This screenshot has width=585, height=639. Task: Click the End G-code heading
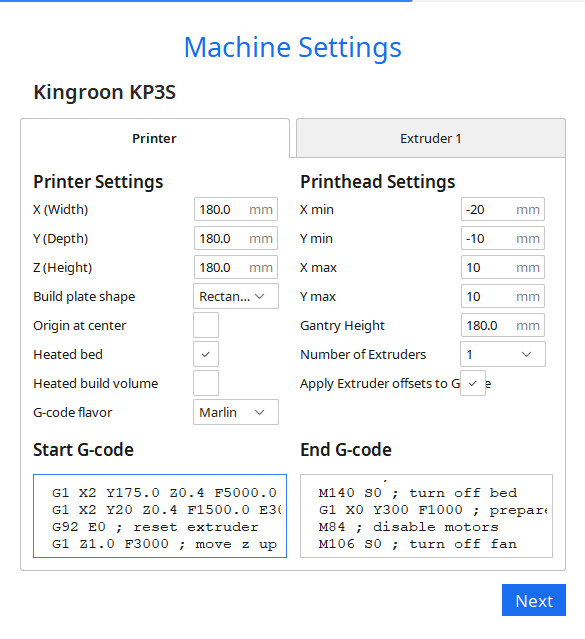346,450
